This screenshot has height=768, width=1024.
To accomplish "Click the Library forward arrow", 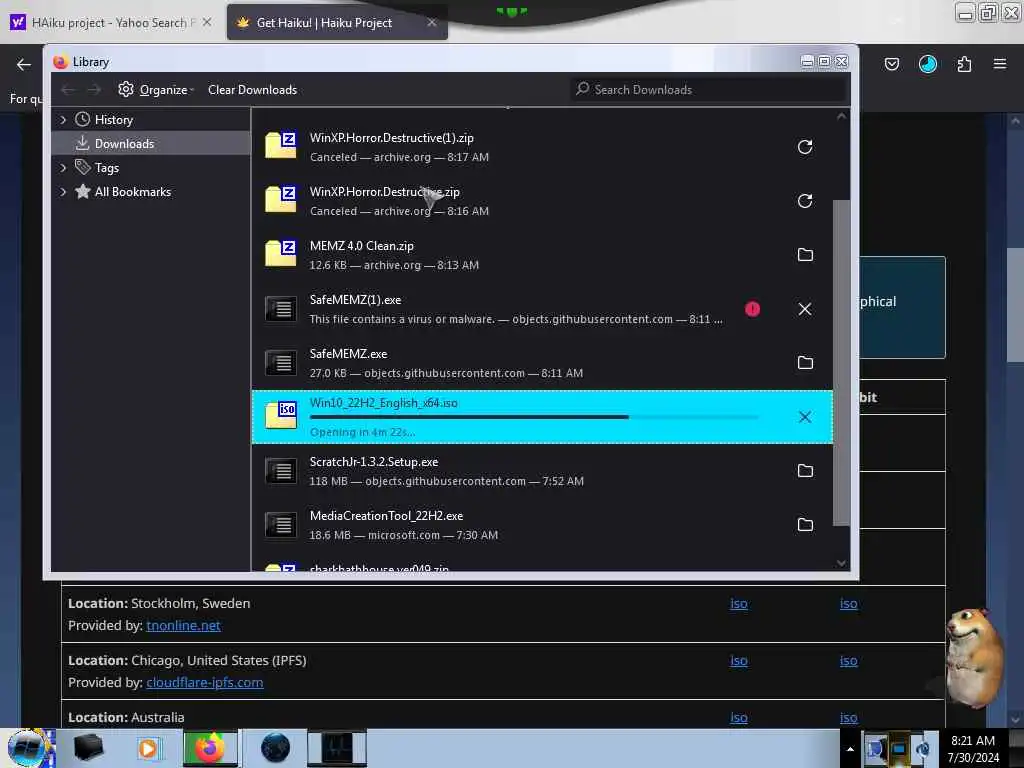I will [x=94, y=89].
